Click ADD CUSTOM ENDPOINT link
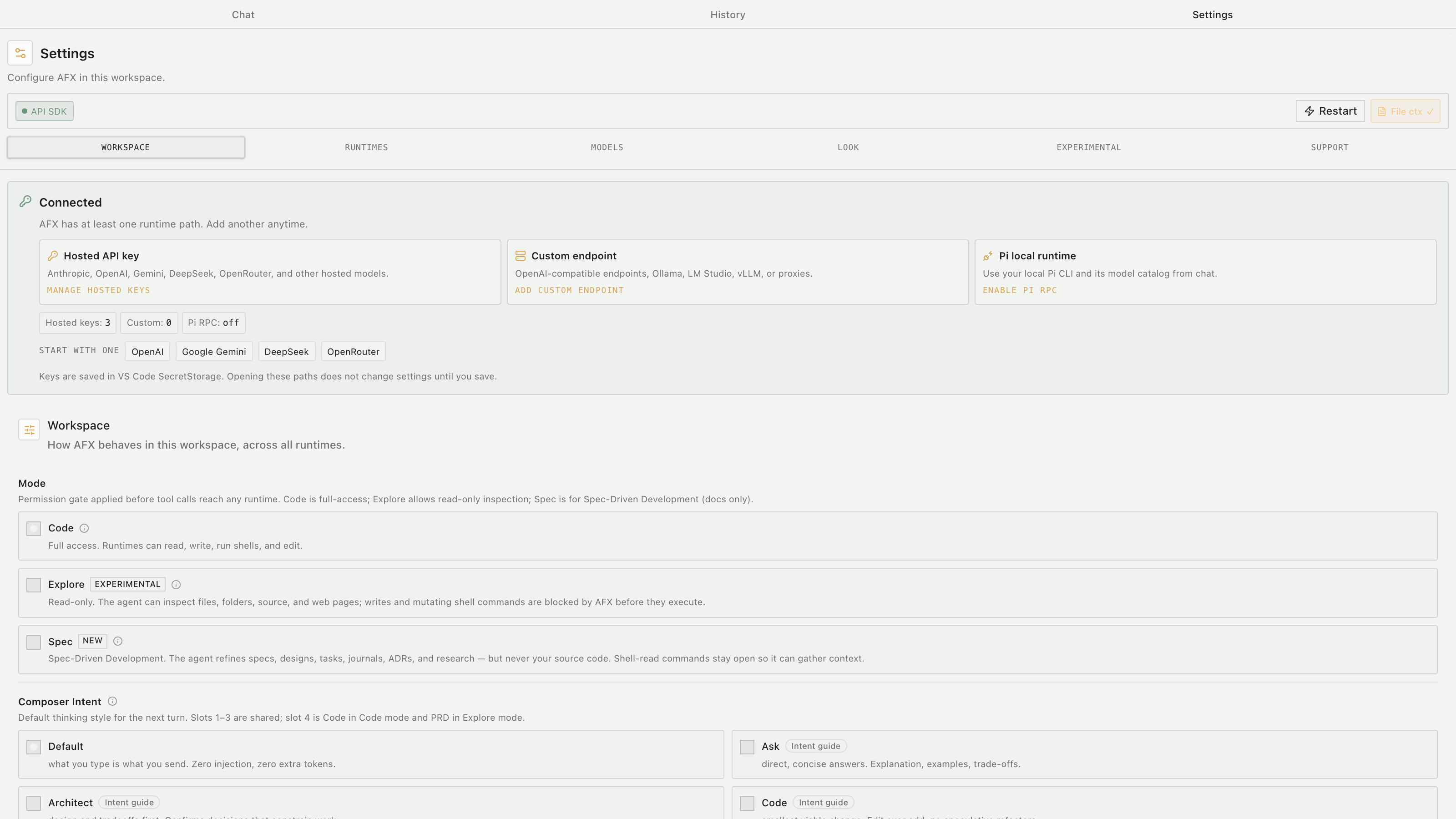 [569, 291]
